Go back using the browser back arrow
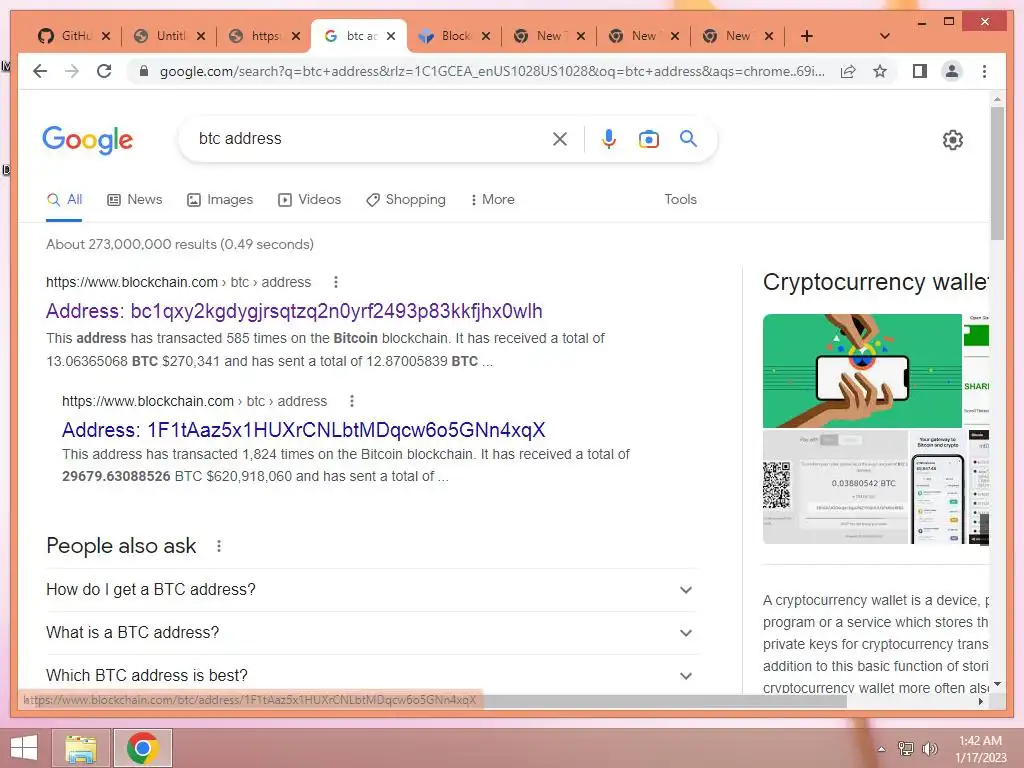Screen dimensions: 1024x768 coord(40,71)
